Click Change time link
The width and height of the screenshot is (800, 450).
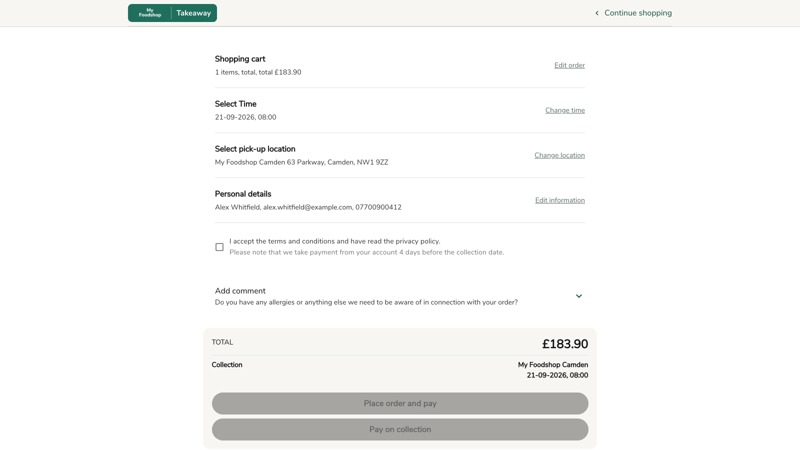coord(565,110)
